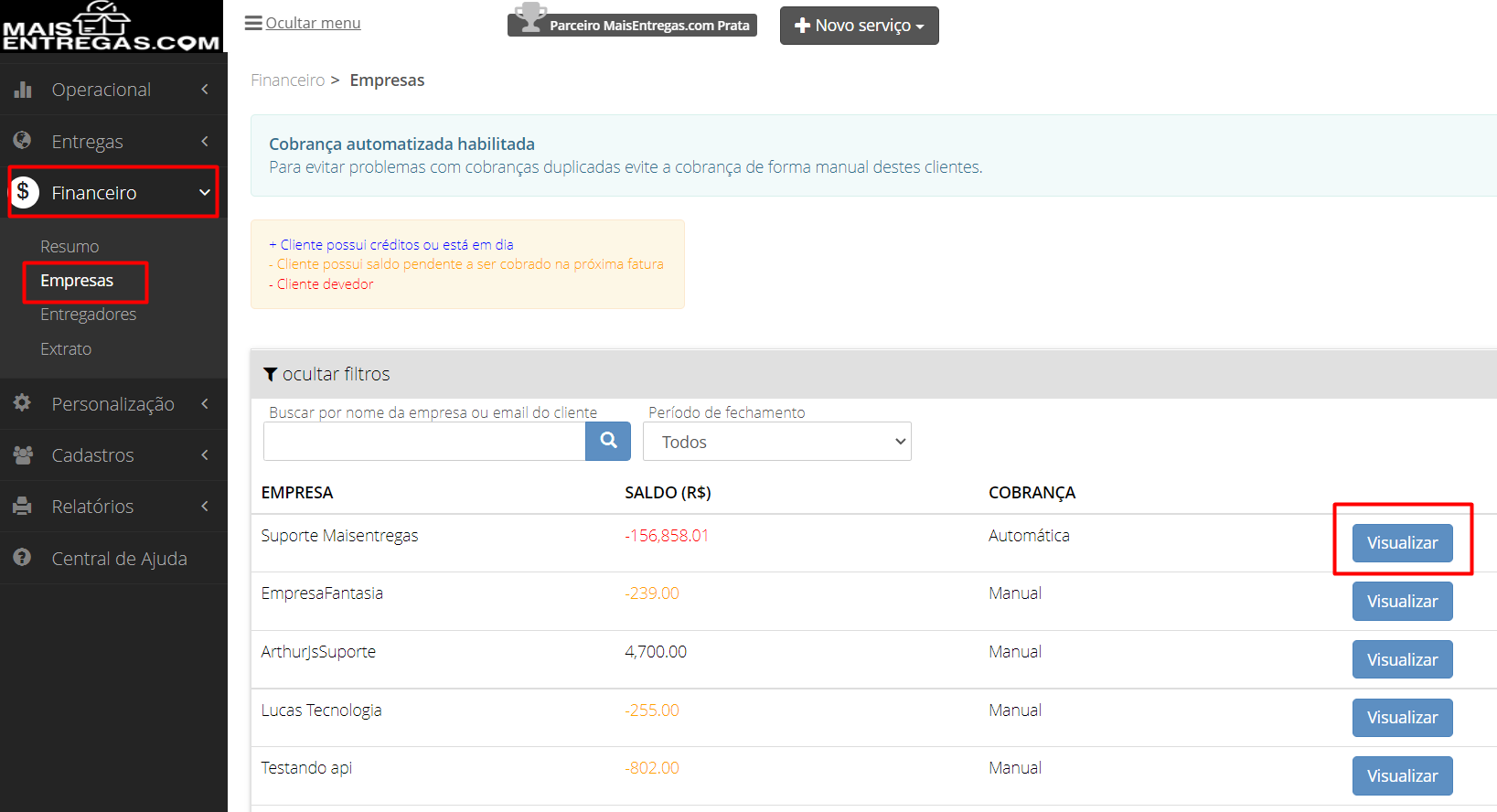Click the 4,700.00 balance value
1497x812 pixels.
[656, 652]
